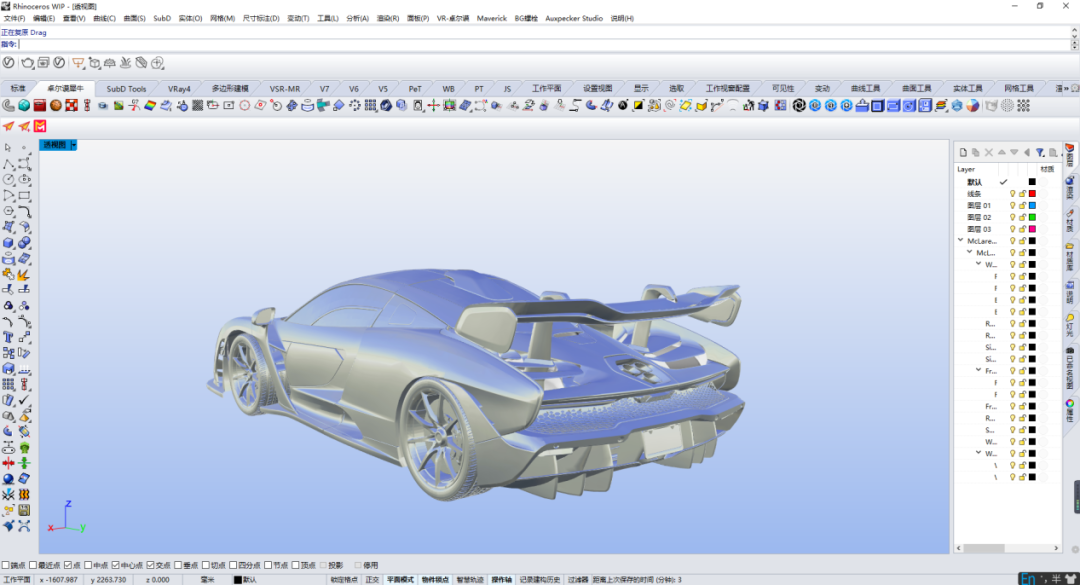Click the red circle icon in toolbar
Screen dimensions: 1080x585
[x=245, y=105]
